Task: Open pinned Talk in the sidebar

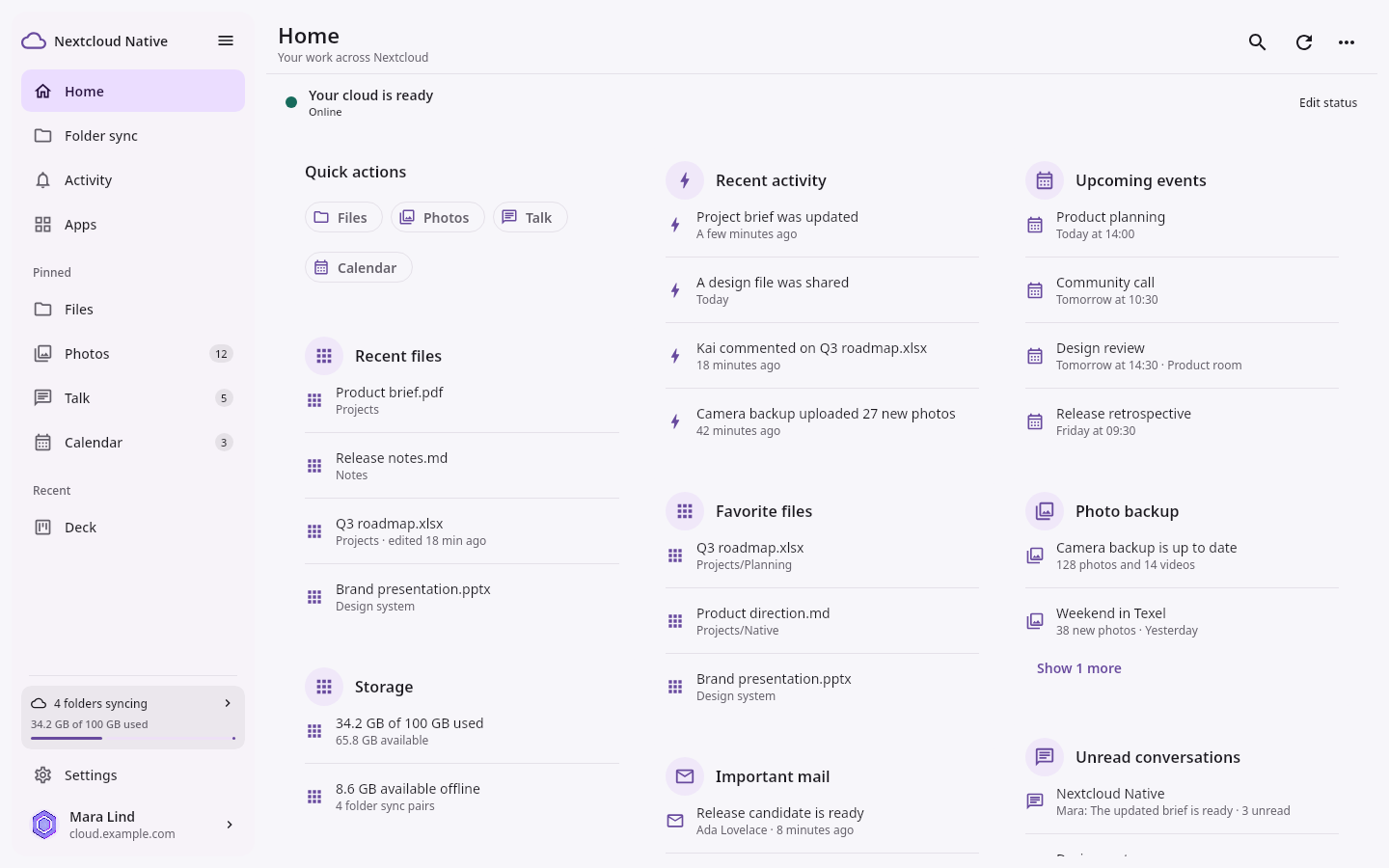Action: pos(133,397)
